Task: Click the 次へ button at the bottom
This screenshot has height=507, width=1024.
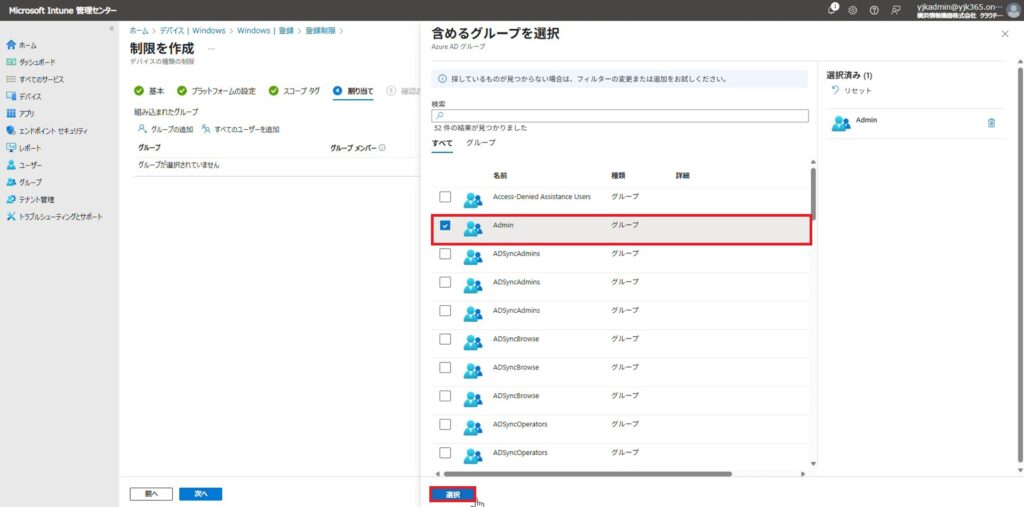Action: (200, 494)
